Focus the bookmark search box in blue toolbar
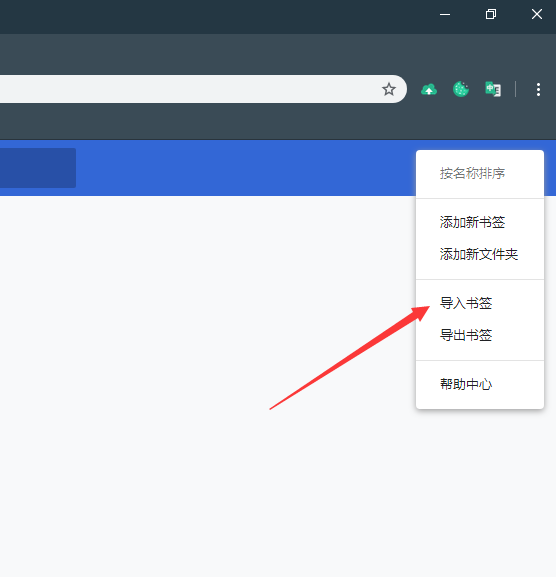This screenshot has width=556, height=577. 38,168
